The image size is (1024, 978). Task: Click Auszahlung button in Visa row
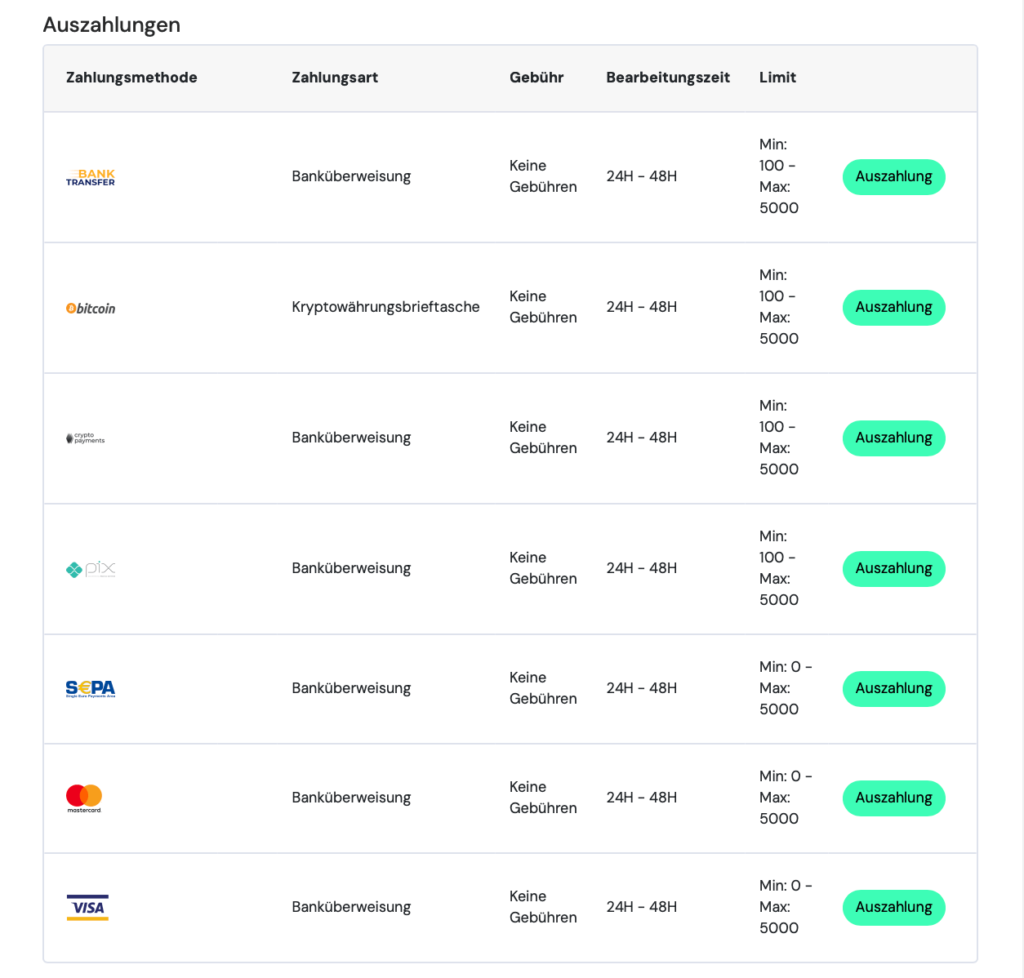point(893,907)
